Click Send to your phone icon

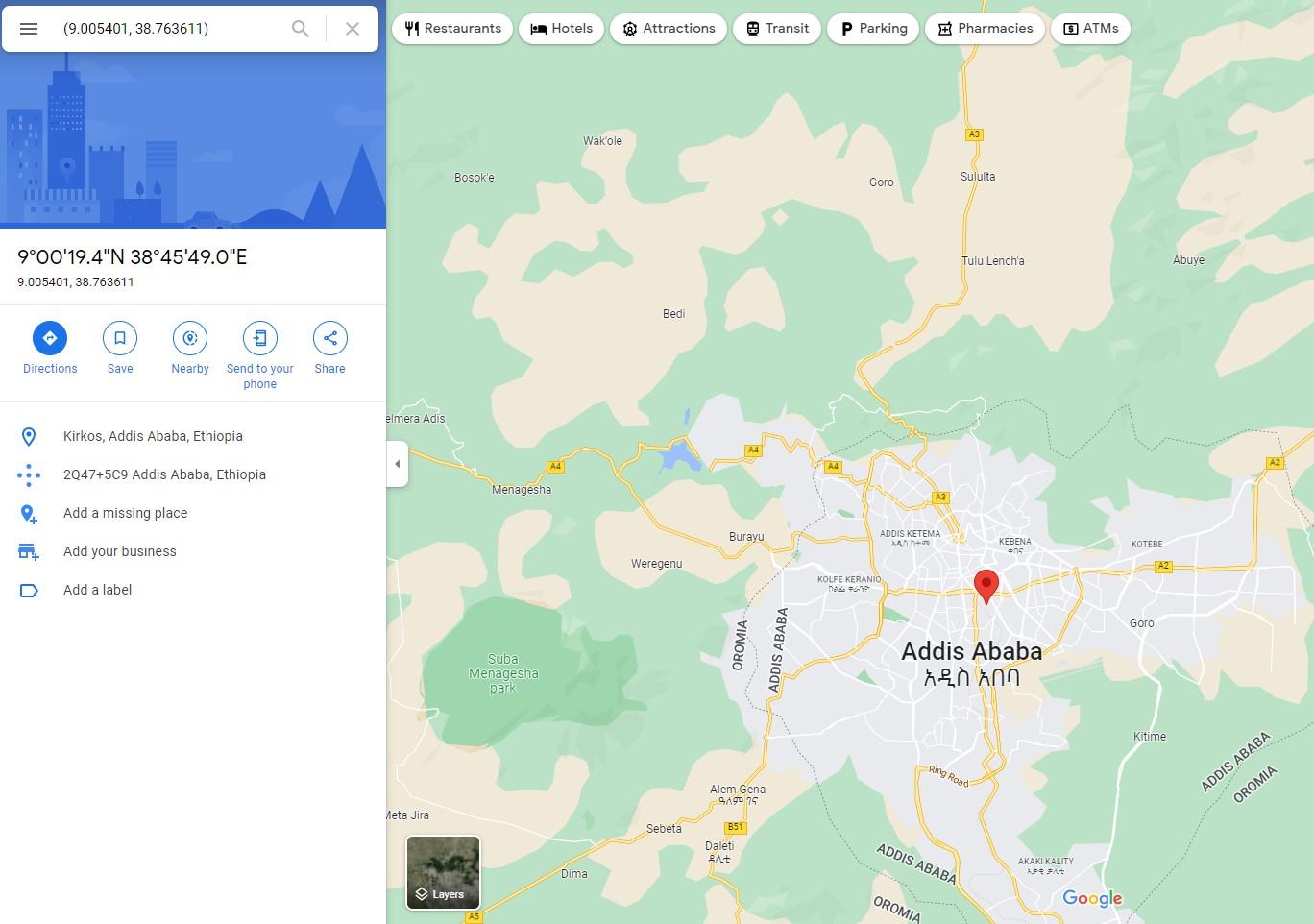(259, 338)
